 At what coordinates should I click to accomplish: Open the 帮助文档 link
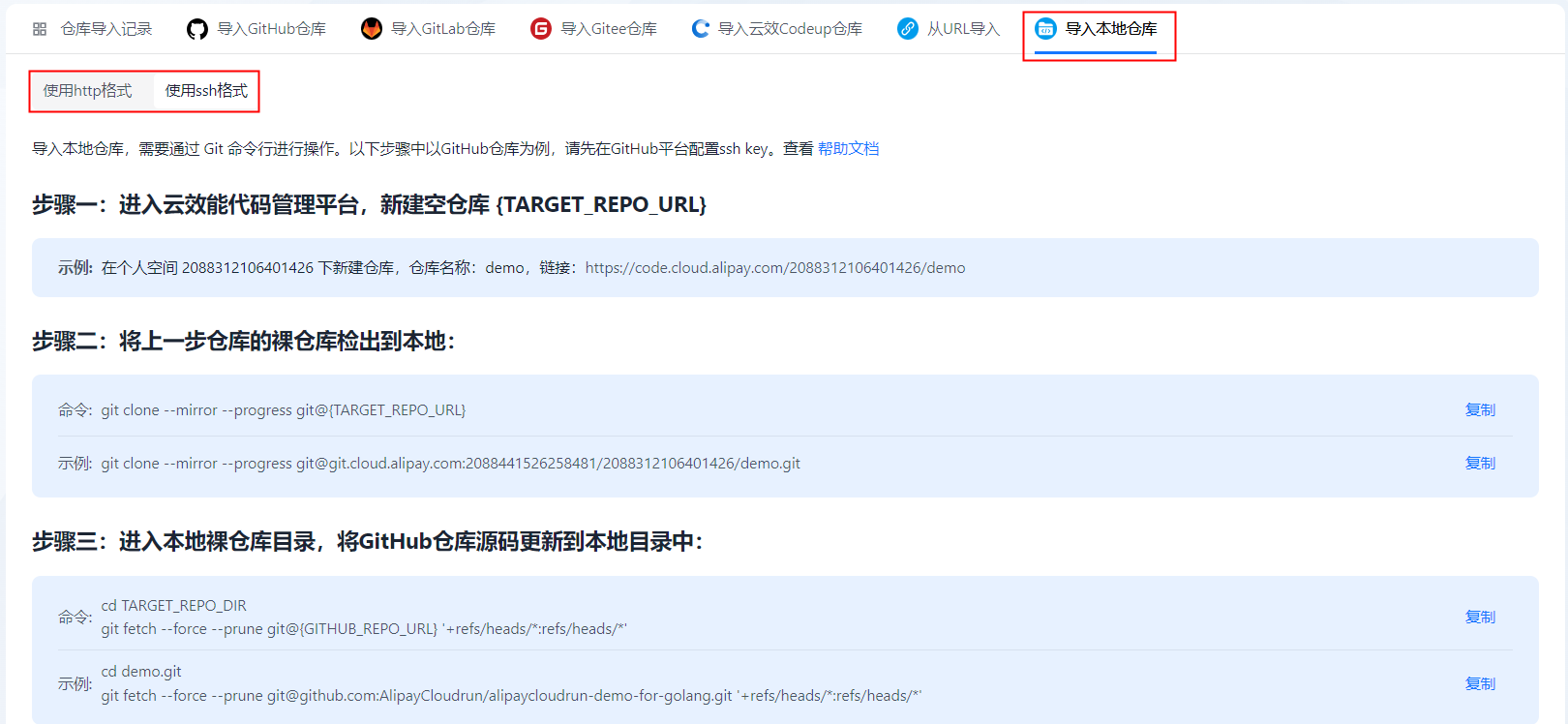pos(849,149)
